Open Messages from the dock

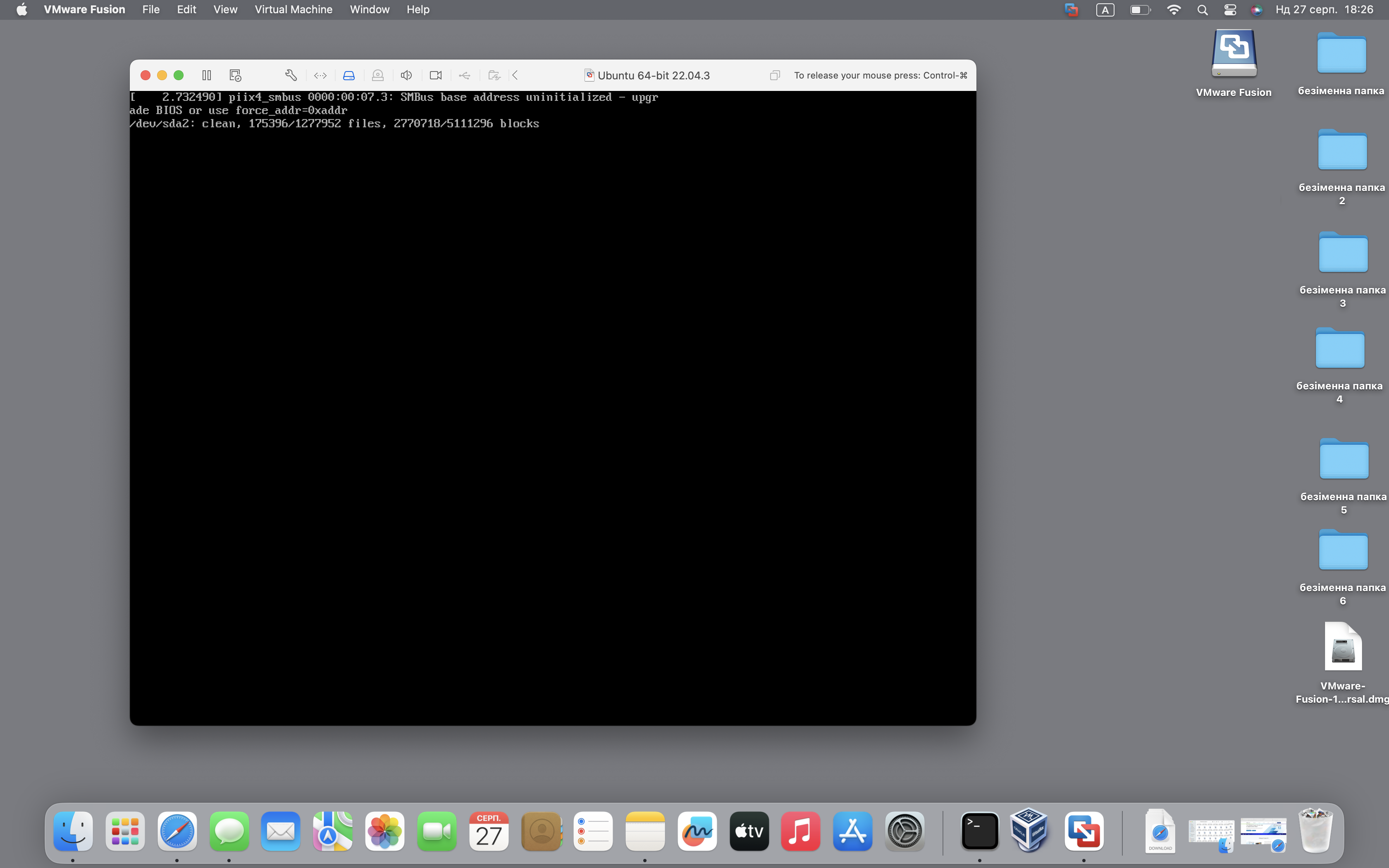(x=229, y=831)
